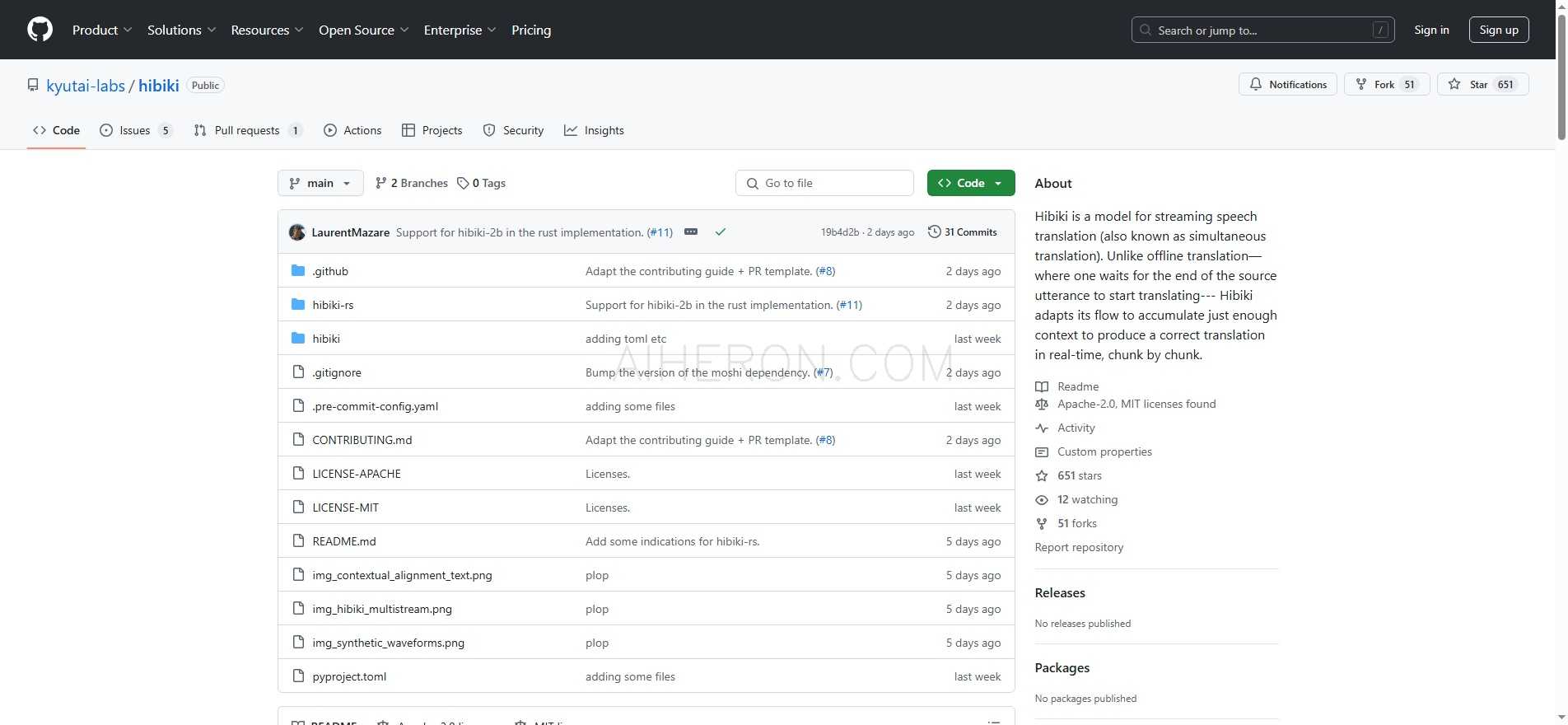This screenshot has height=725, width=1568.
Task: Click the Sign in link
Action: pyautogui.click(x=1431, y=30)
